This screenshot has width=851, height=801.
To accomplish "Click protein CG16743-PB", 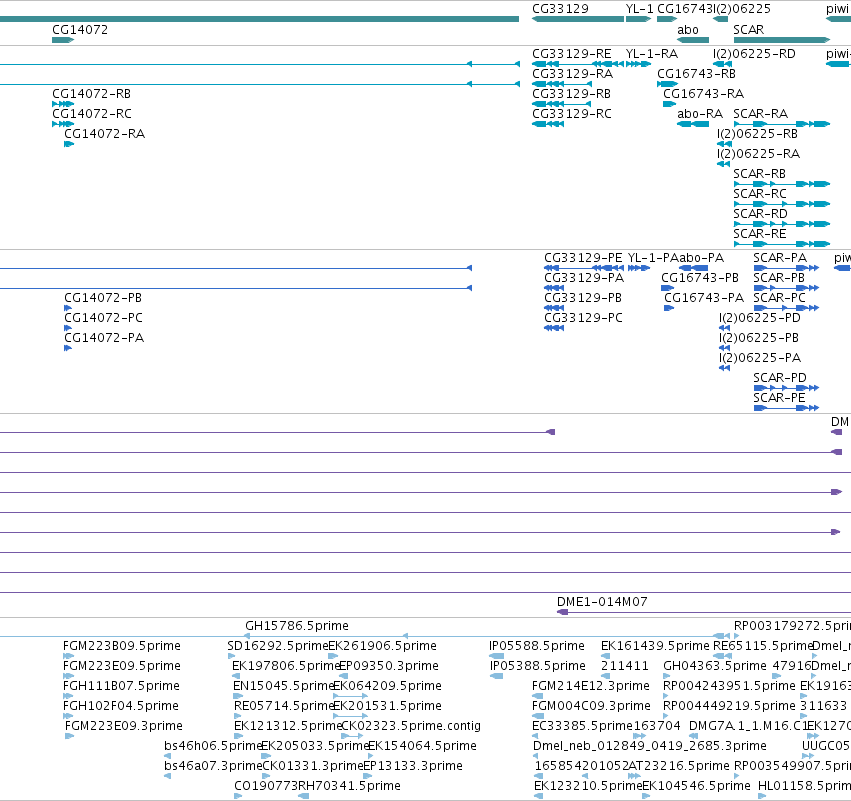I will [700, 278].
